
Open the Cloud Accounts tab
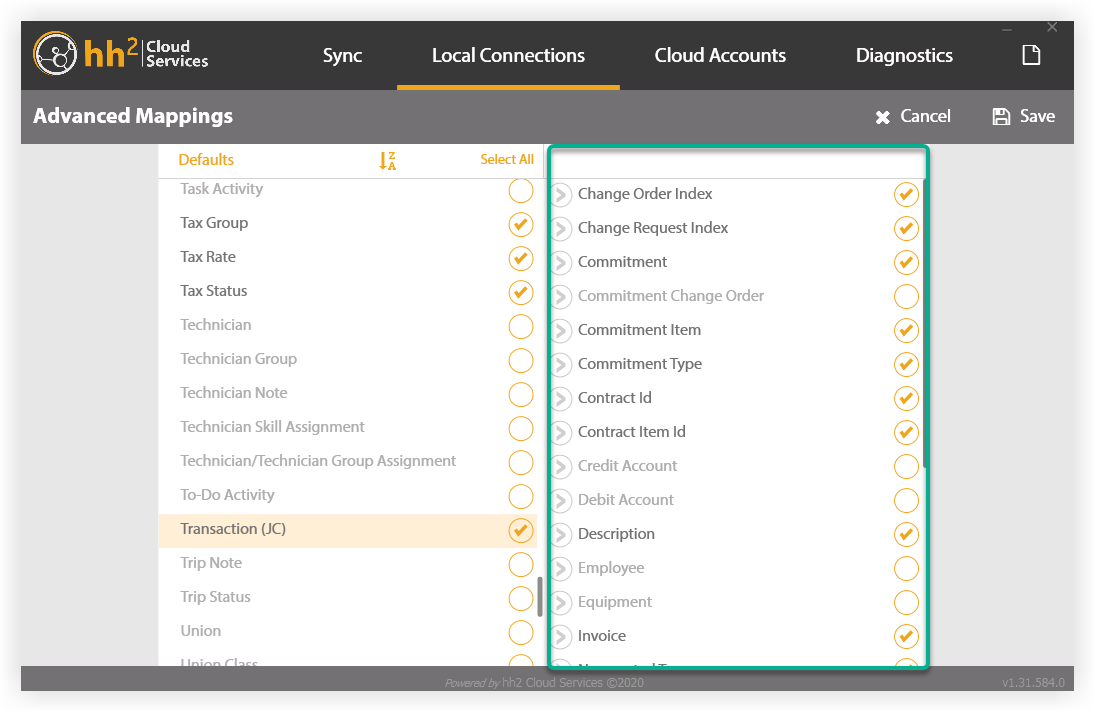[x=720, y=56]
